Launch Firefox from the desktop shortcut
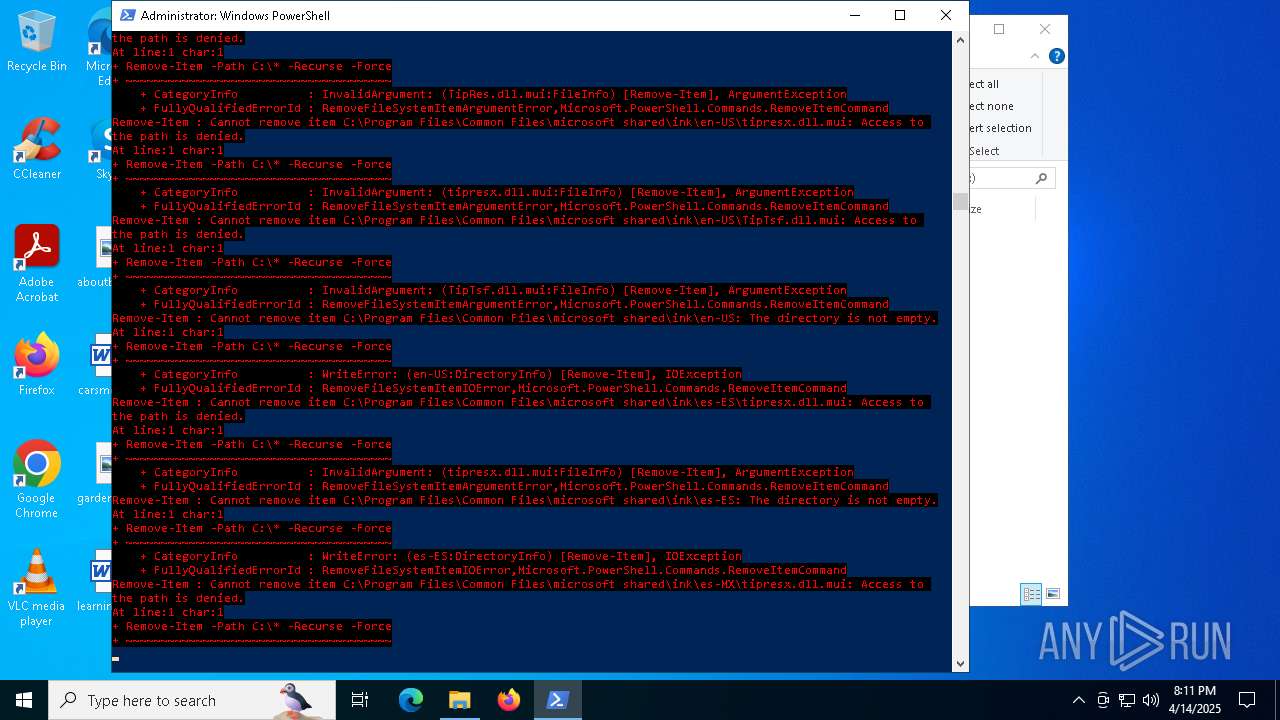The height and width of the screenshot is (720, 1280). click(x=36, y=365)
